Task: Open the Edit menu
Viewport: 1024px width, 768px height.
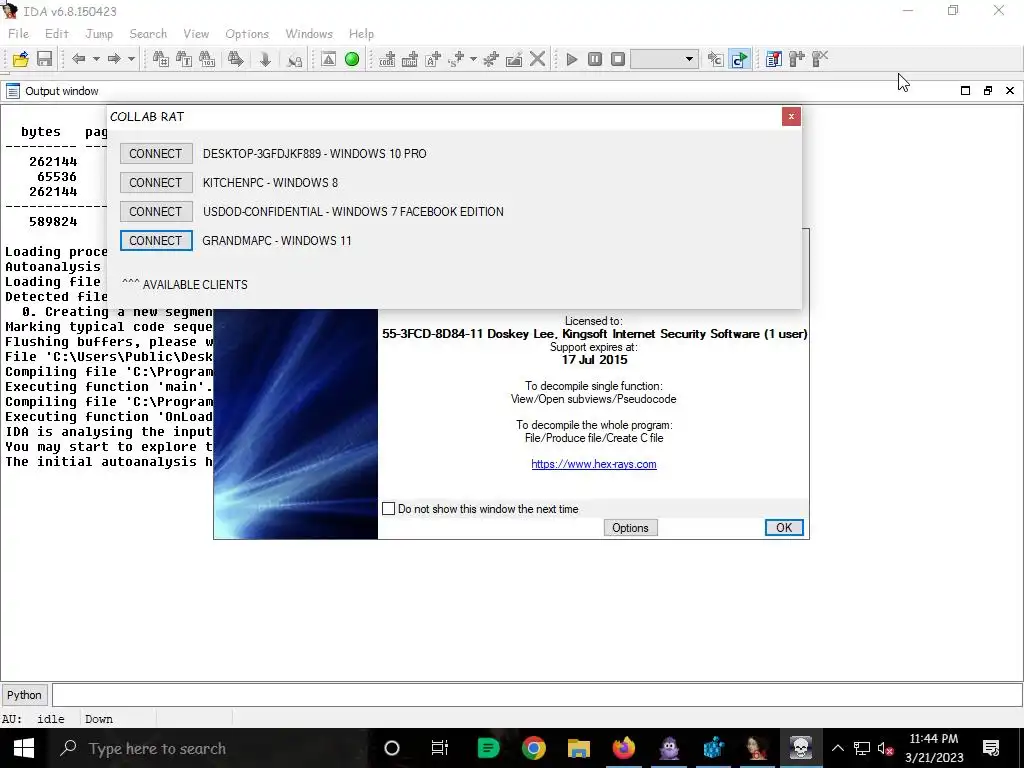Action: pos(57,34)
